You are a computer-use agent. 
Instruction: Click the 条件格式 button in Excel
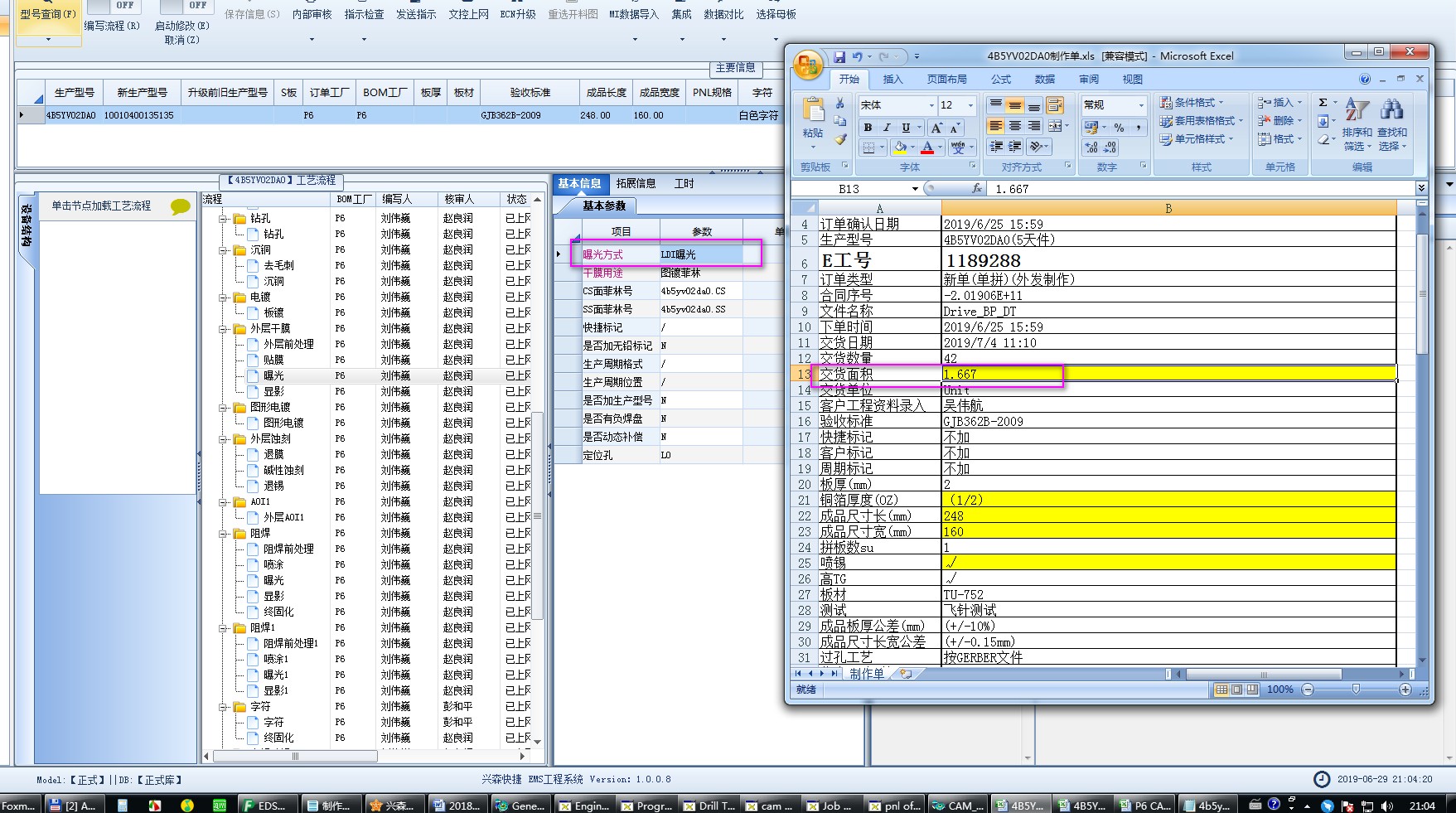pos(1192,103)
